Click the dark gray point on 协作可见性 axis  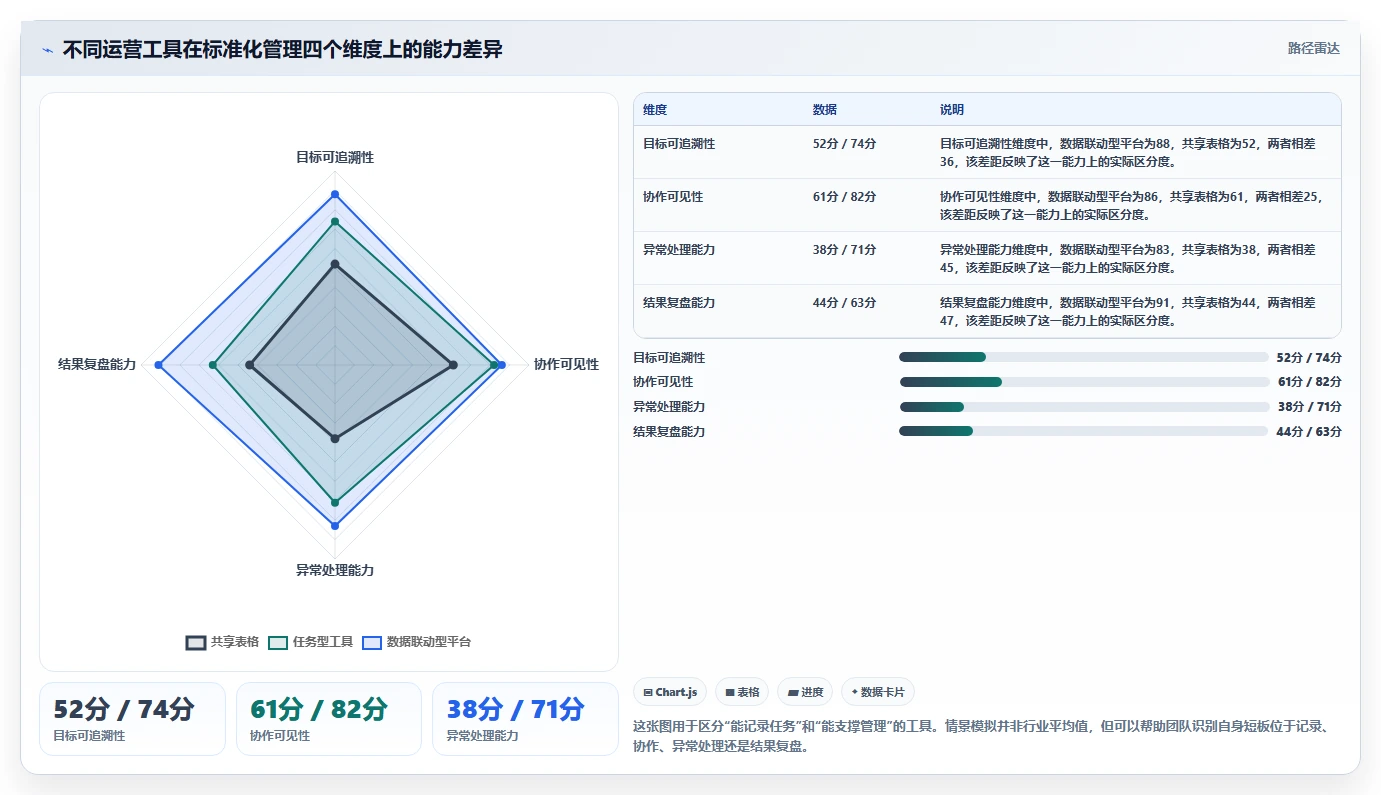(x=453, y=365)
